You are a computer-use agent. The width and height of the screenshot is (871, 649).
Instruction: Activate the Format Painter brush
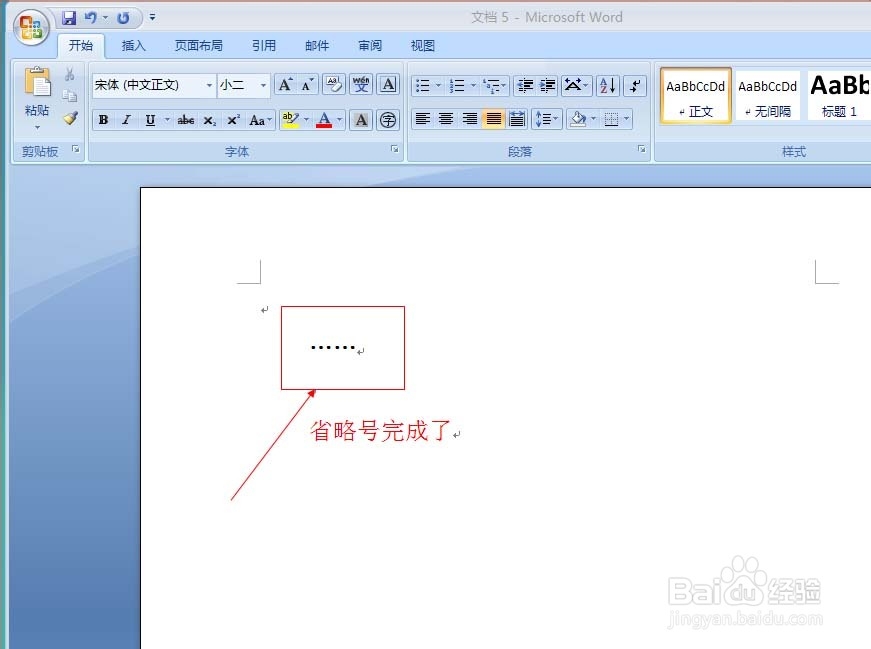70,118
